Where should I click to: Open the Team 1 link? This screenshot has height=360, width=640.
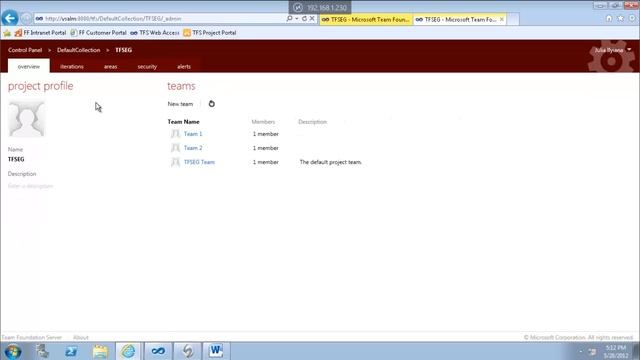(193, 134)
